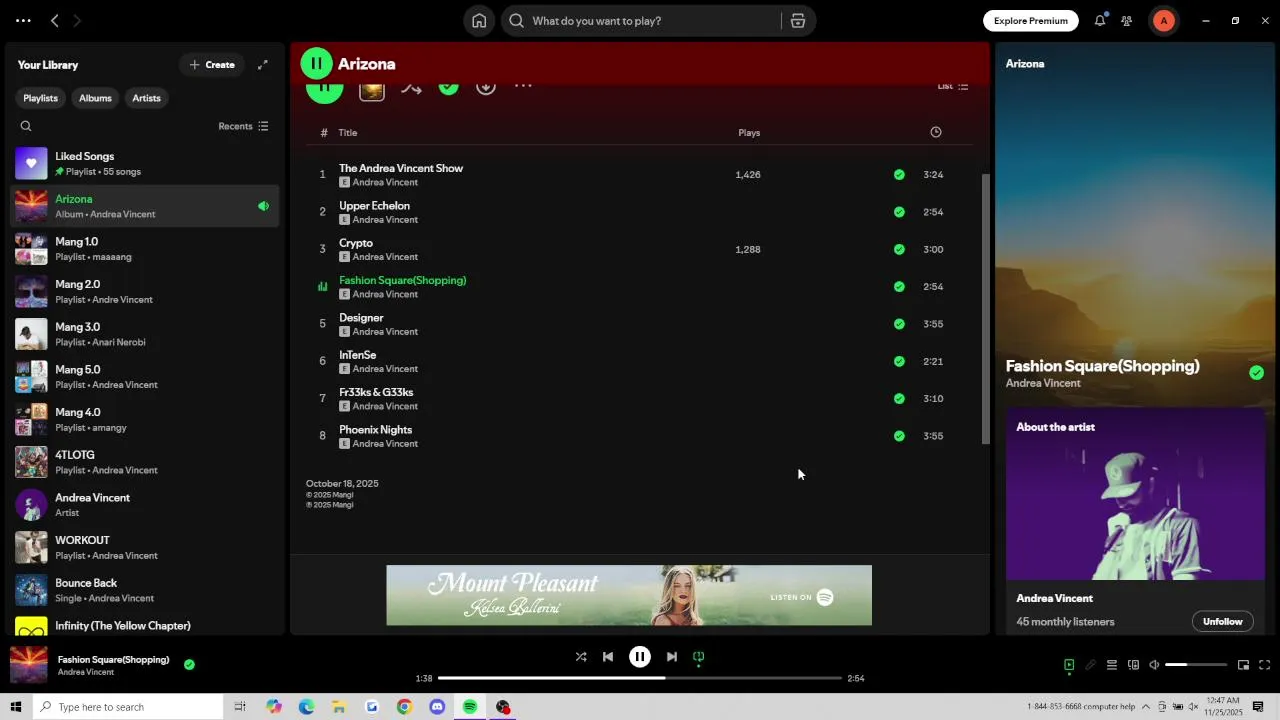Pause Arizona from the sticky header
The image size is (1280, 720).
[316, 64]
